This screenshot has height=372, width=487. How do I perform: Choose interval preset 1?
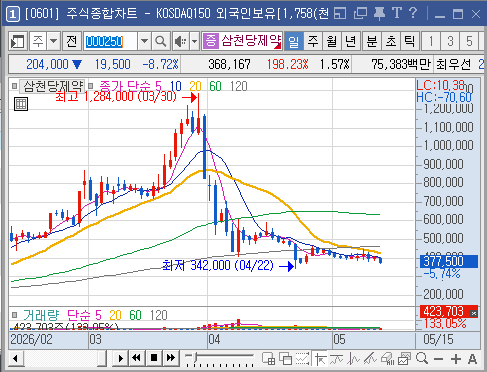tap(431, 42)
